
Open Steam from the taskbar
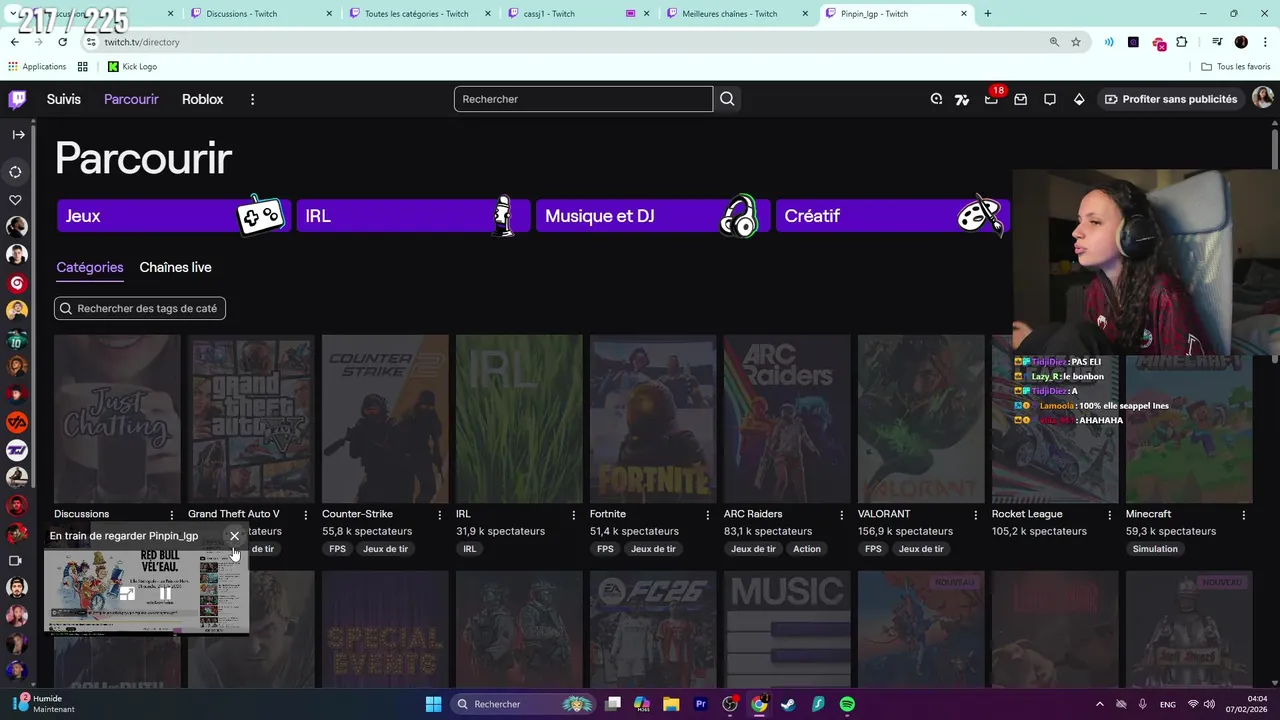coord(789,704)
